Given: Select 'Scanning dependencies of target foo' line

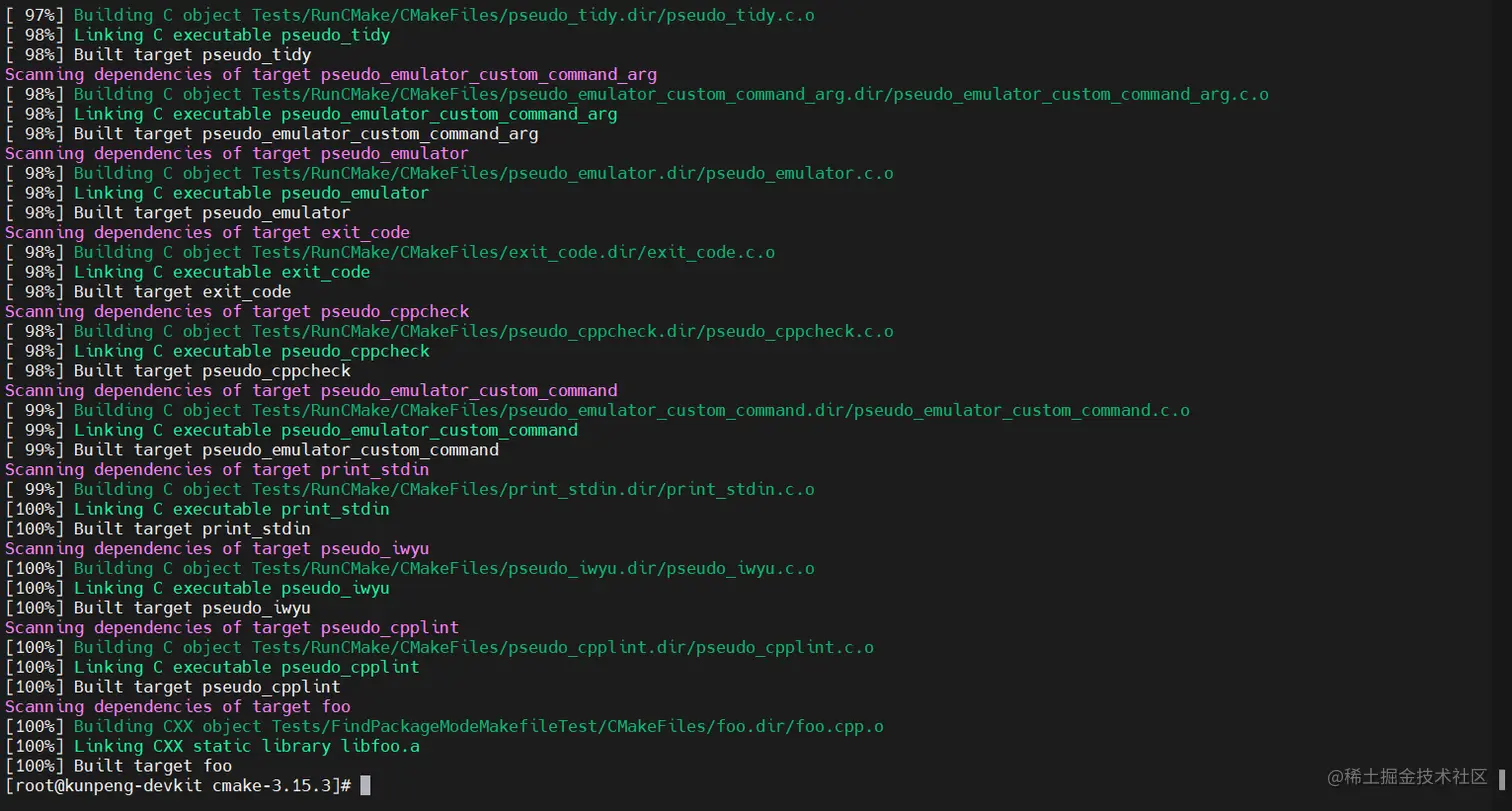Looking at the screenshot, I should pos(178,707).
